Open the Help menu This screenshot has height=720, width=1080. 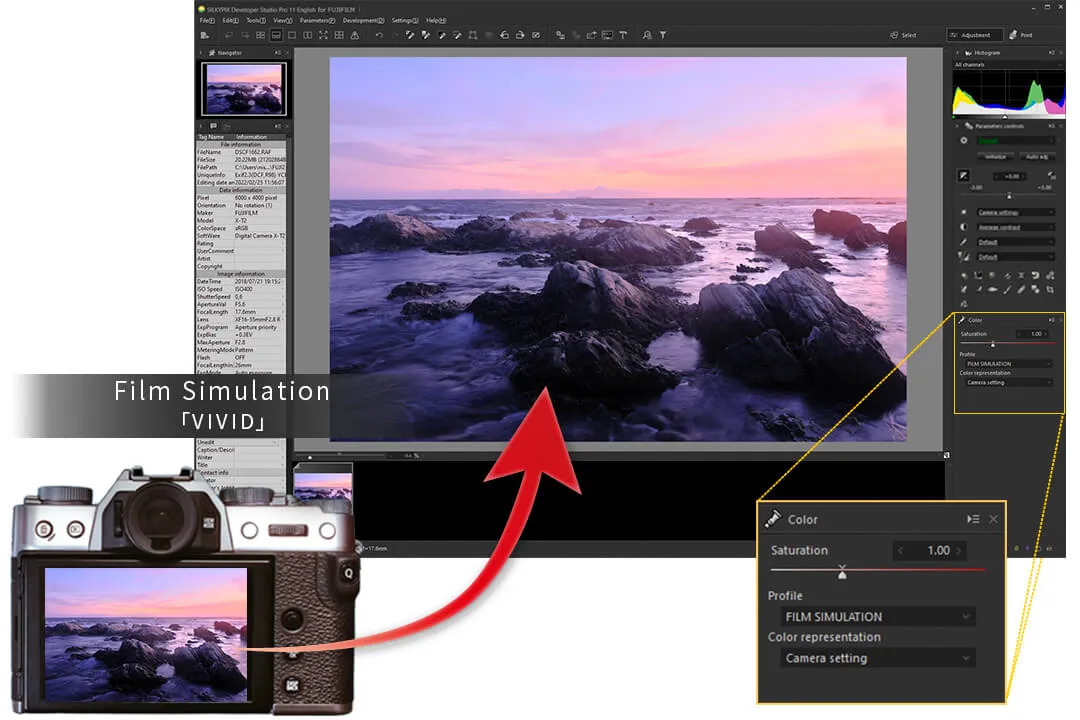[x=436, y=21]
